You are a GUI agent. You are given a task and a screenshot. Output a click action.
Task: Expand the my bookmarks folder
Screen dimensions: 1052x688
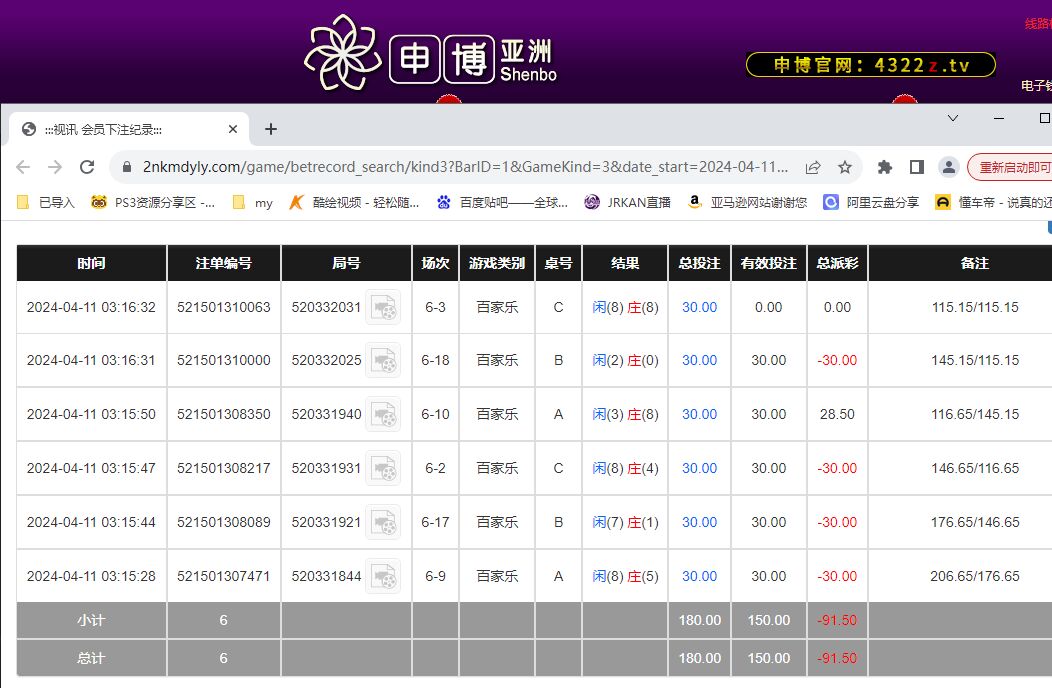[253, 202]
